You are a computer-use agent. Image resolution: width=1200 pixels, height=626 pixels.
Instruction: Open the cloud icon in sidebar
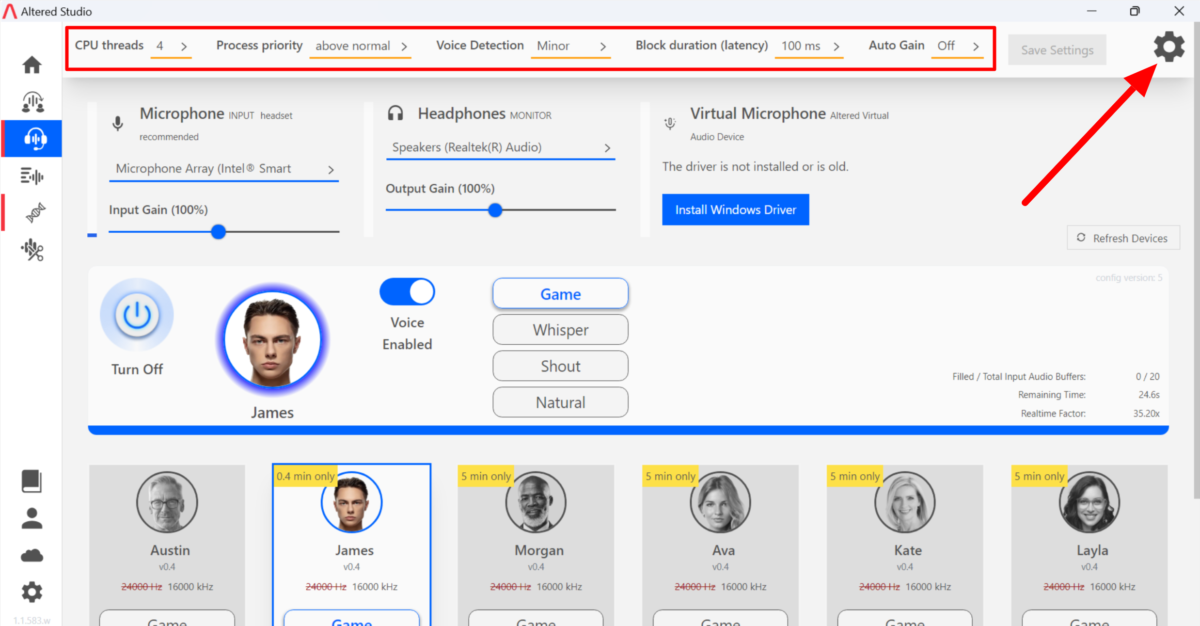32,555
